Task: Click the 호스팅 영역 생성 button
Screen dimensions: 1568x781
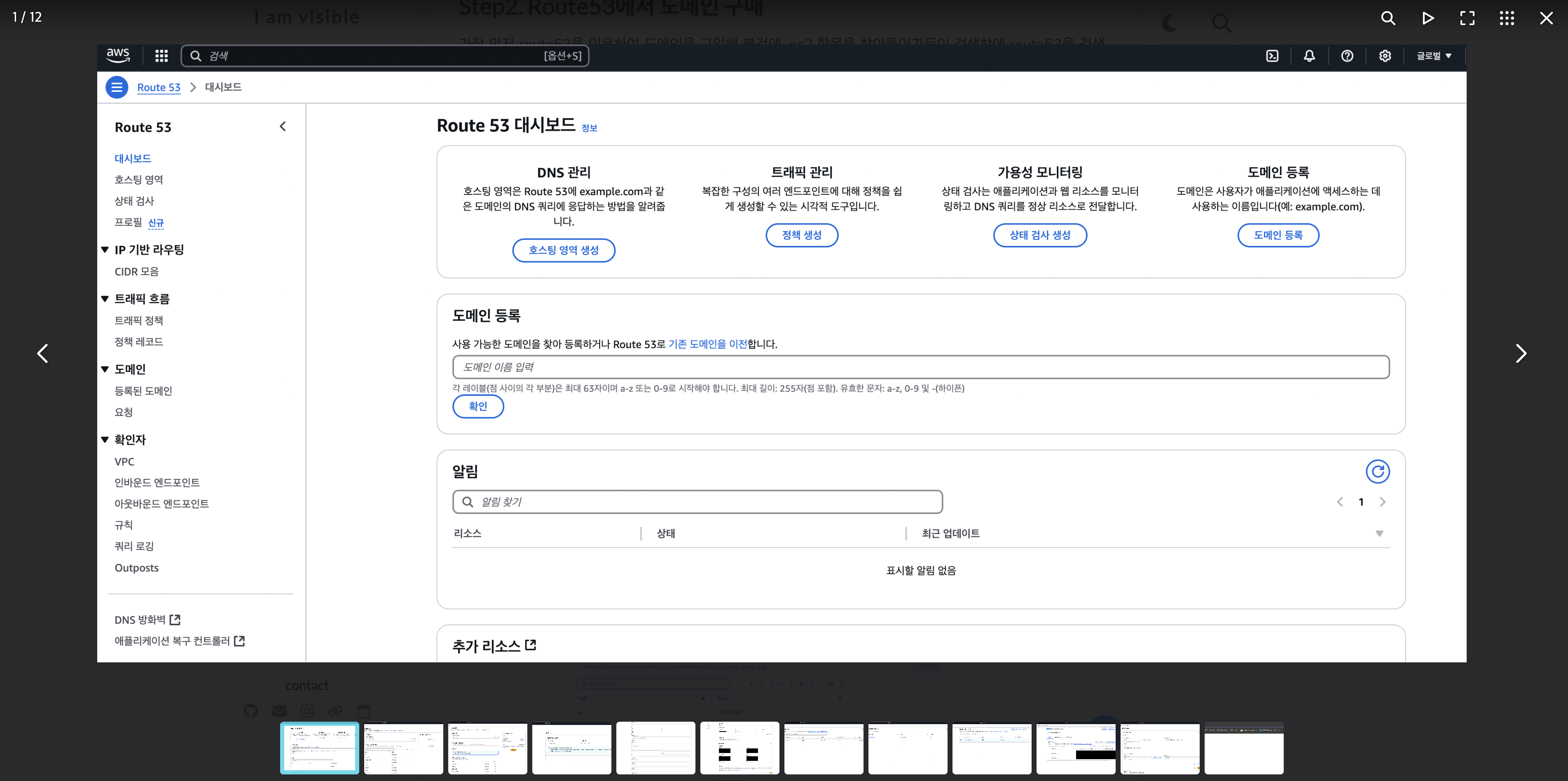Action: [564, 250]
